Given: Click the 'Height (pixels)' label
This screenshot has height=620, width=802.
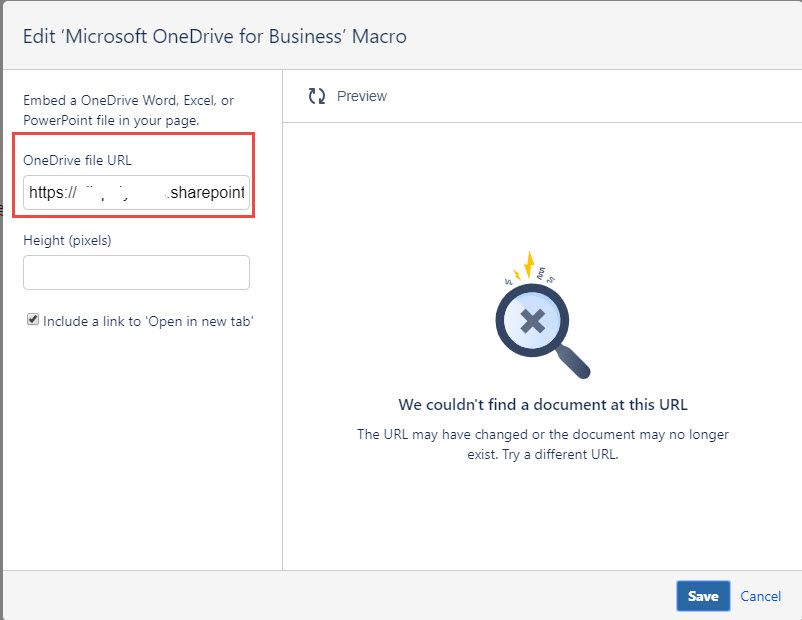Looking at the screenshot, I should pos(67,240).
